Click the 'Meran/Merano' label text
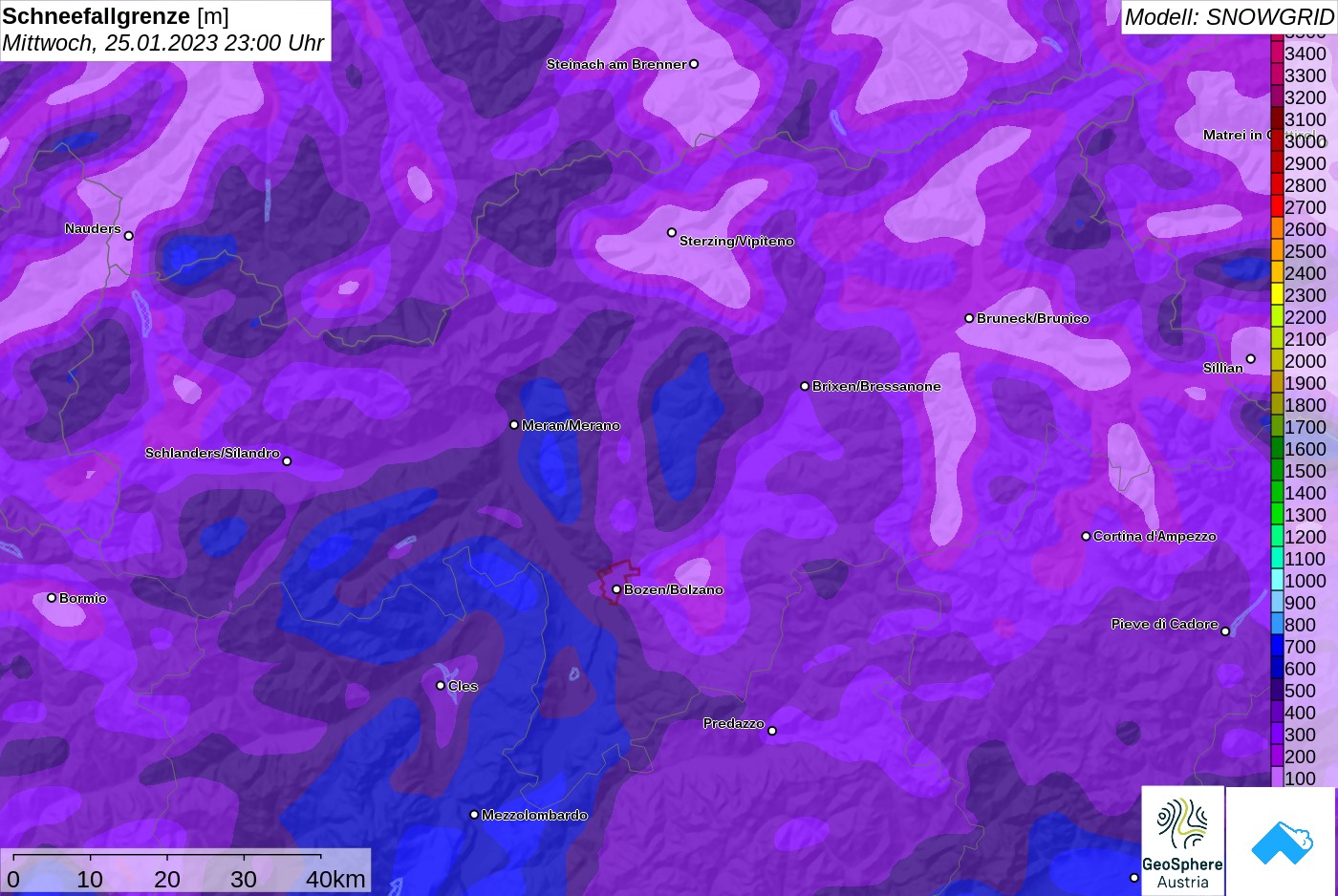Viewport: 1338px width, 896px height. pos(571,425)
